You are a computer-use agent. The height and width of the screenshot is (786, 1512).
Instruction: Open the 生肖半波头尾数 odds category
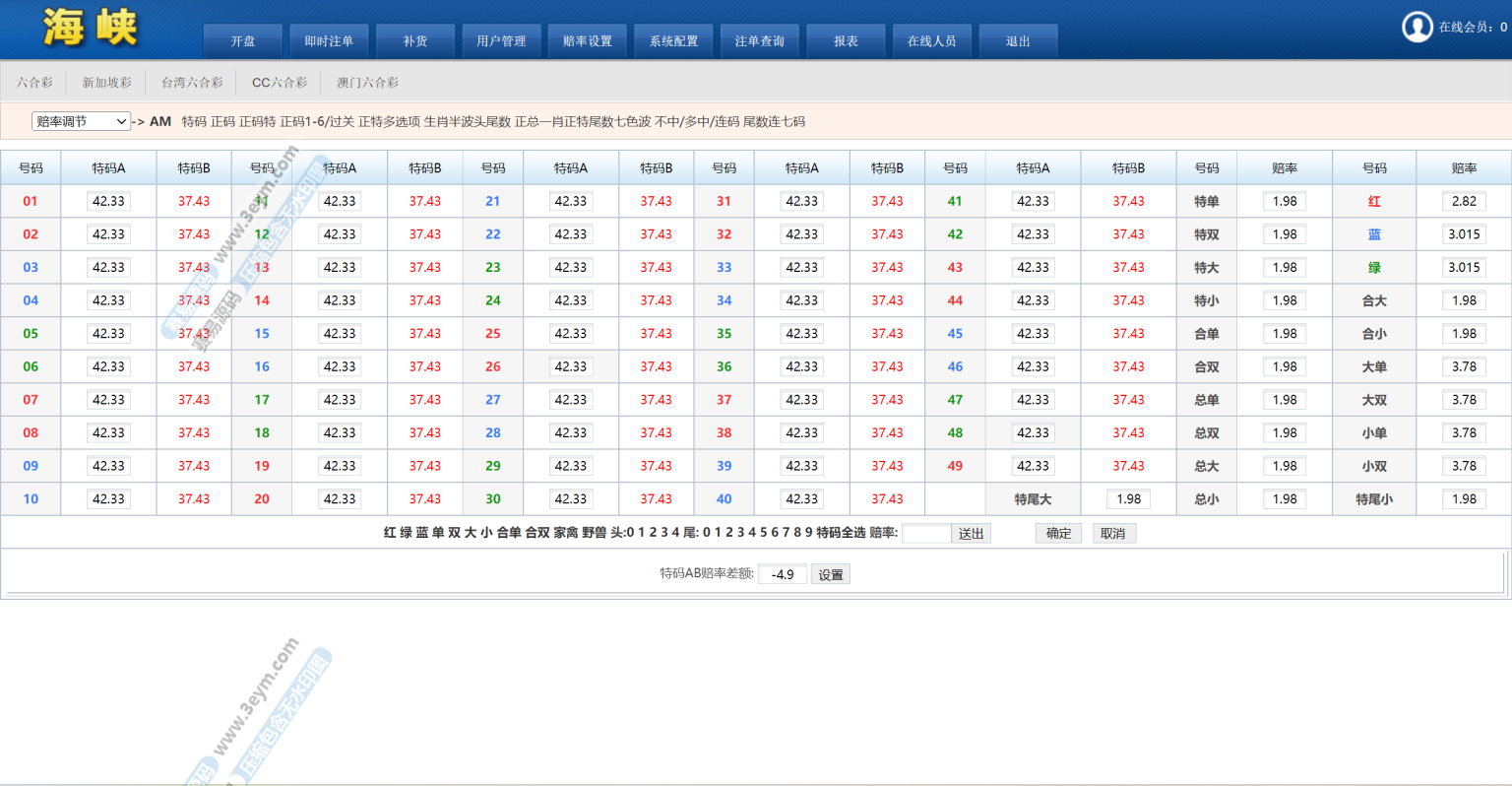point(467,122)
